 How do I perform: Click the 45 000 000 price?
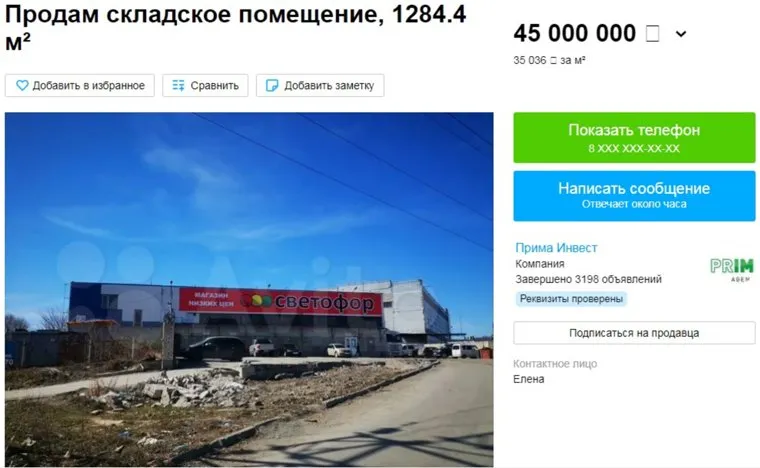(x=574, y=33)
